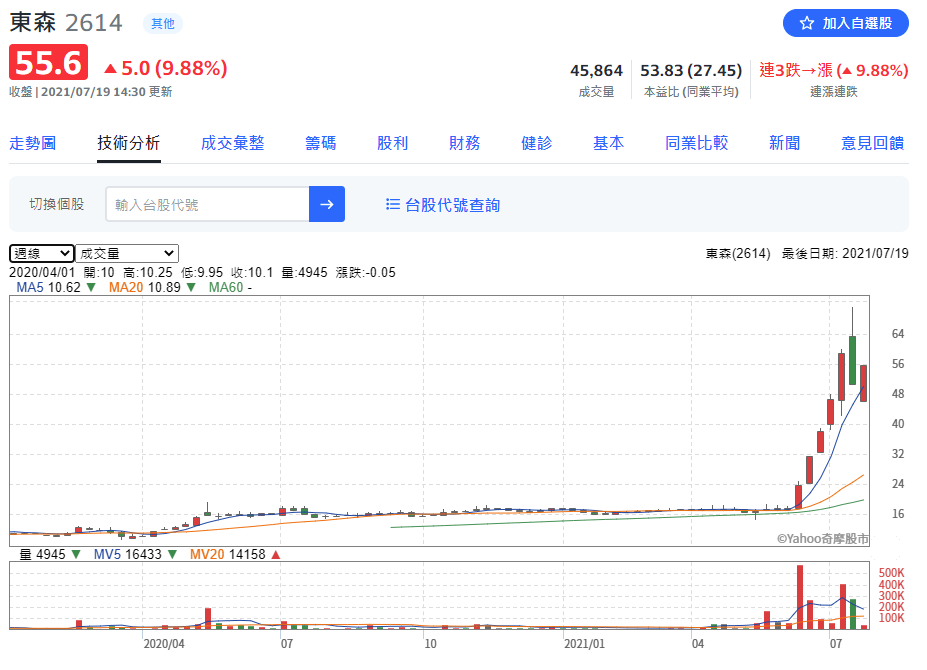Switch to the 同業比較 tab
Screen dimensions: 927x670
point(696,143)
